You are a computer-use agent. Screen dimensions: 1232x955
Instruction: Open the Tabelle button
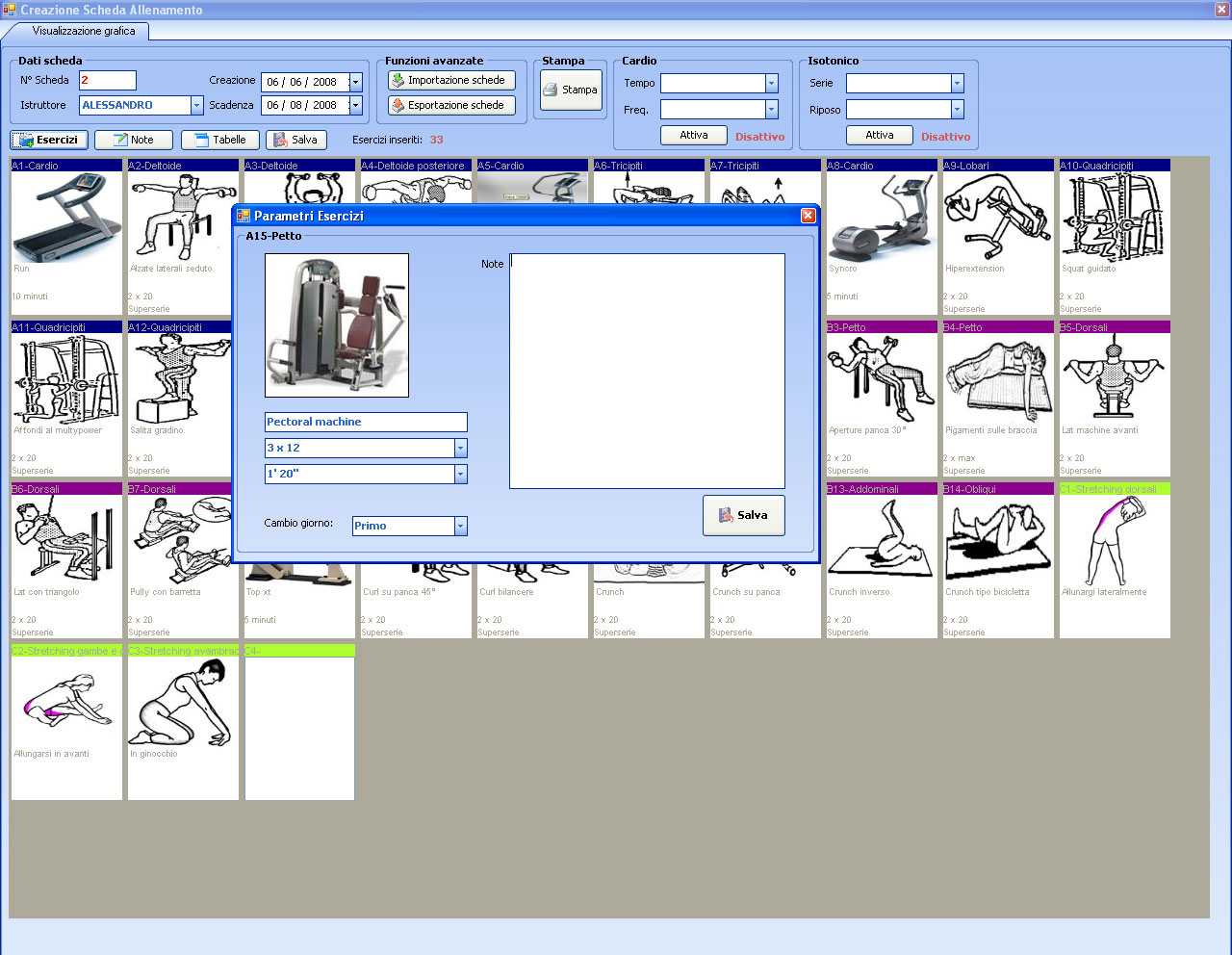pyautogui.click(x=220, y=140)
